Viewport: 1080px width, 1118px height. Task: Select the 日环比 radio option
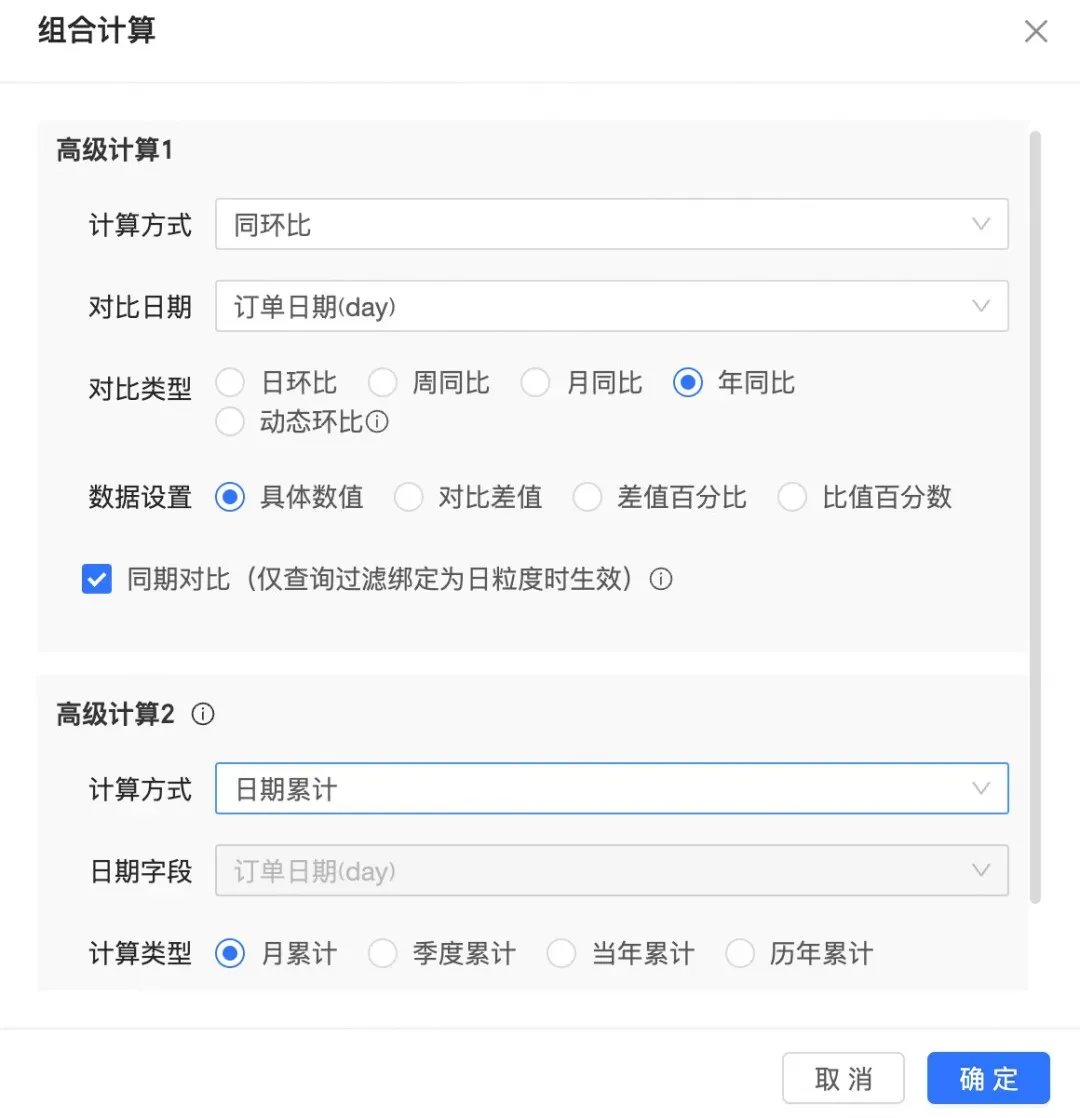click(230, 382)
